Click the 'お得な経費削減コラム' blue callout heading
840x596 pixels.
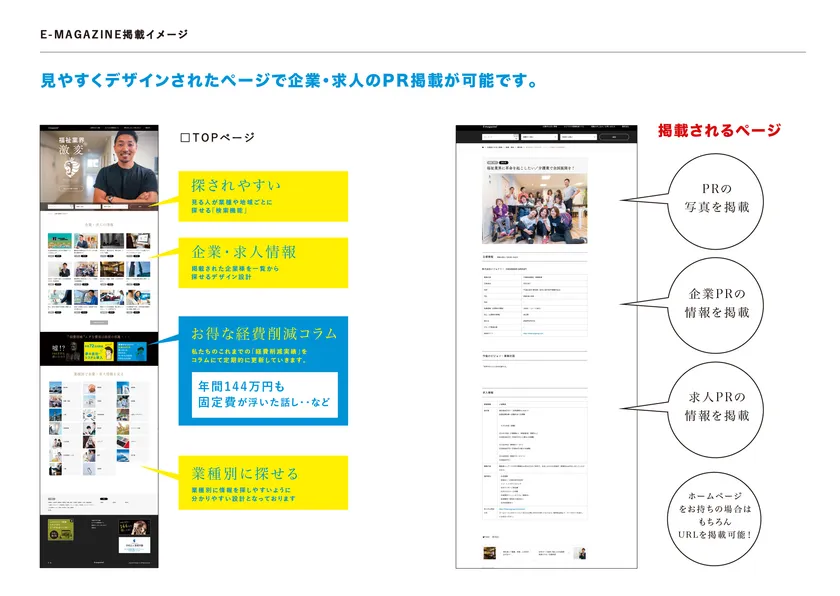click(x=264, y=334)
